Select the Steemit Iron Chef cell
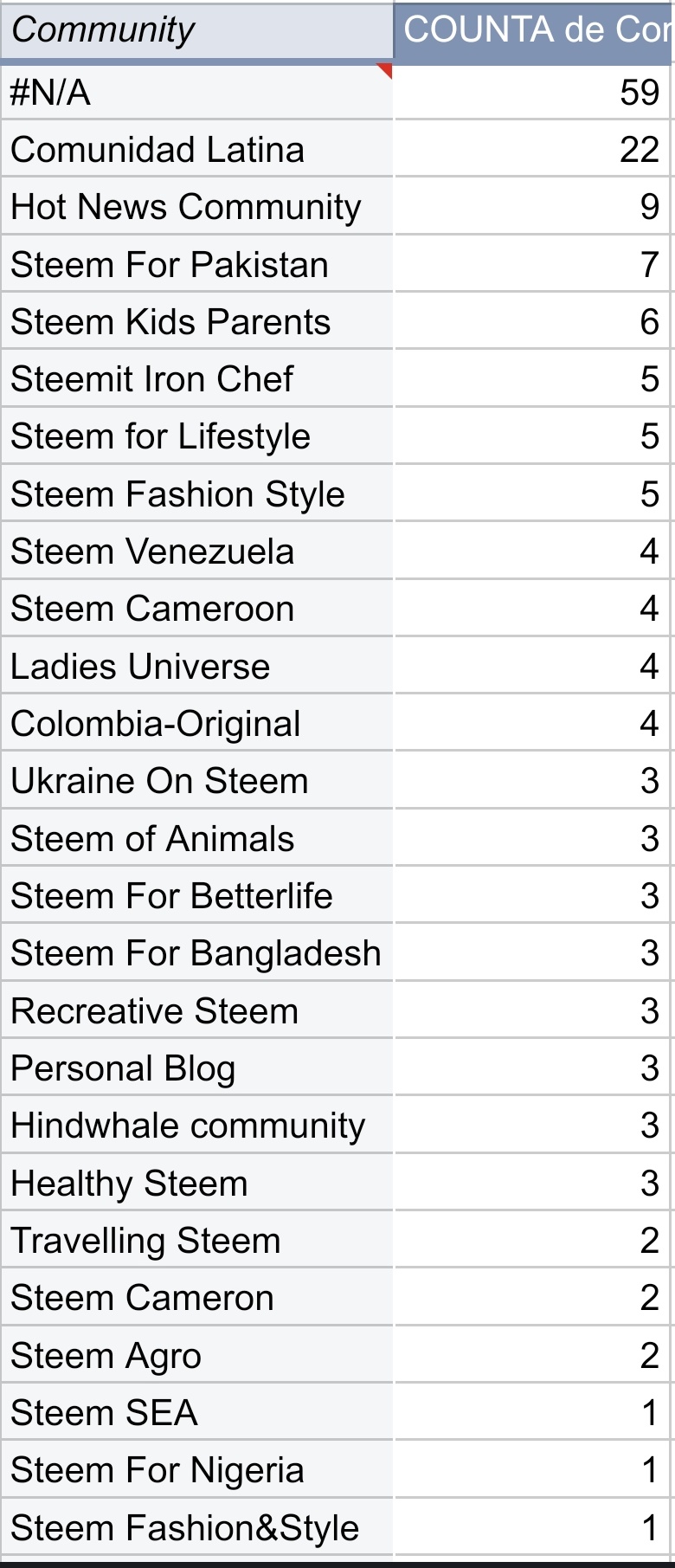This screenshot has height=1568, width=675. pyautogui.click(x=196, y=379)
